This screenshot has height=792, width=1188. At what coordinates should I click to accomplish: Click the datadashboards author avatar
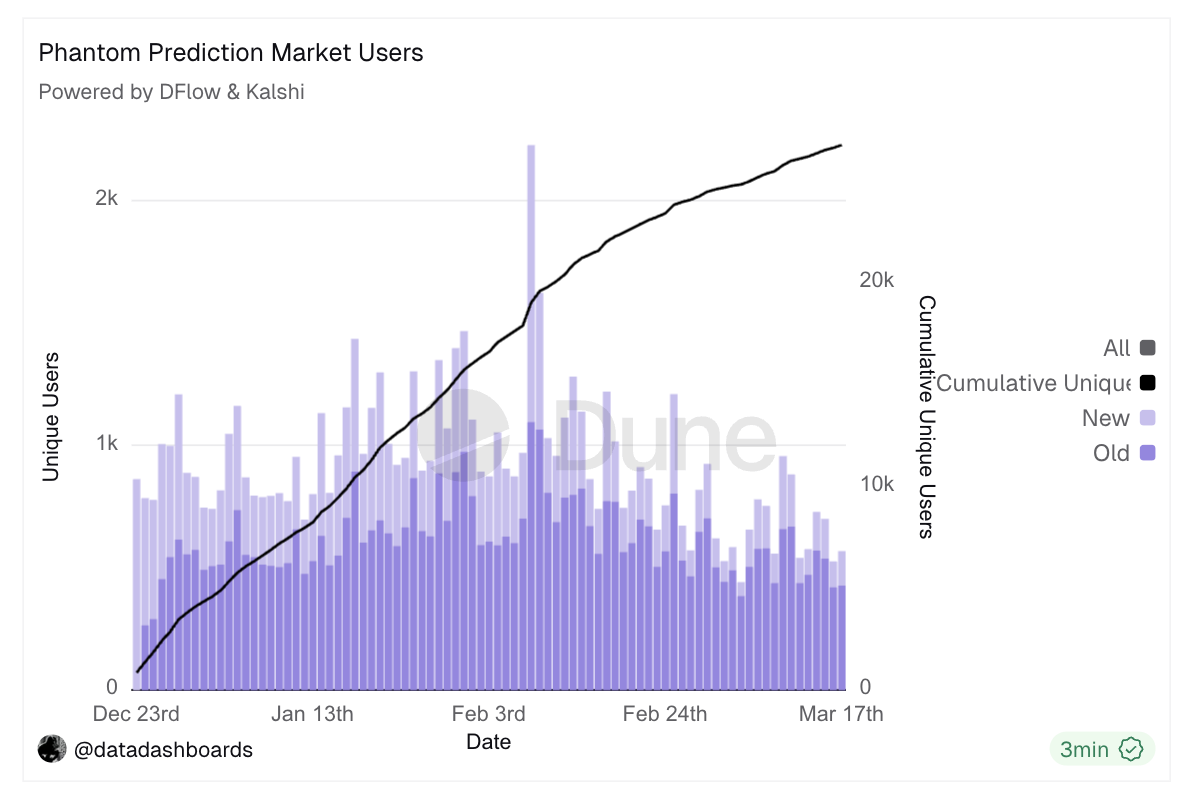tap(52, 749)
